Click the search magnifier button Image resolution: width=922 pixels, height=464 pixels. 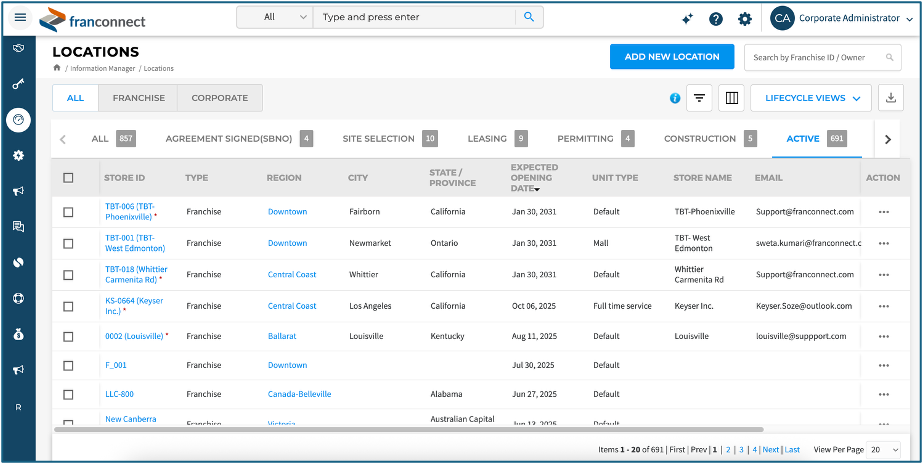click(529, 17)
